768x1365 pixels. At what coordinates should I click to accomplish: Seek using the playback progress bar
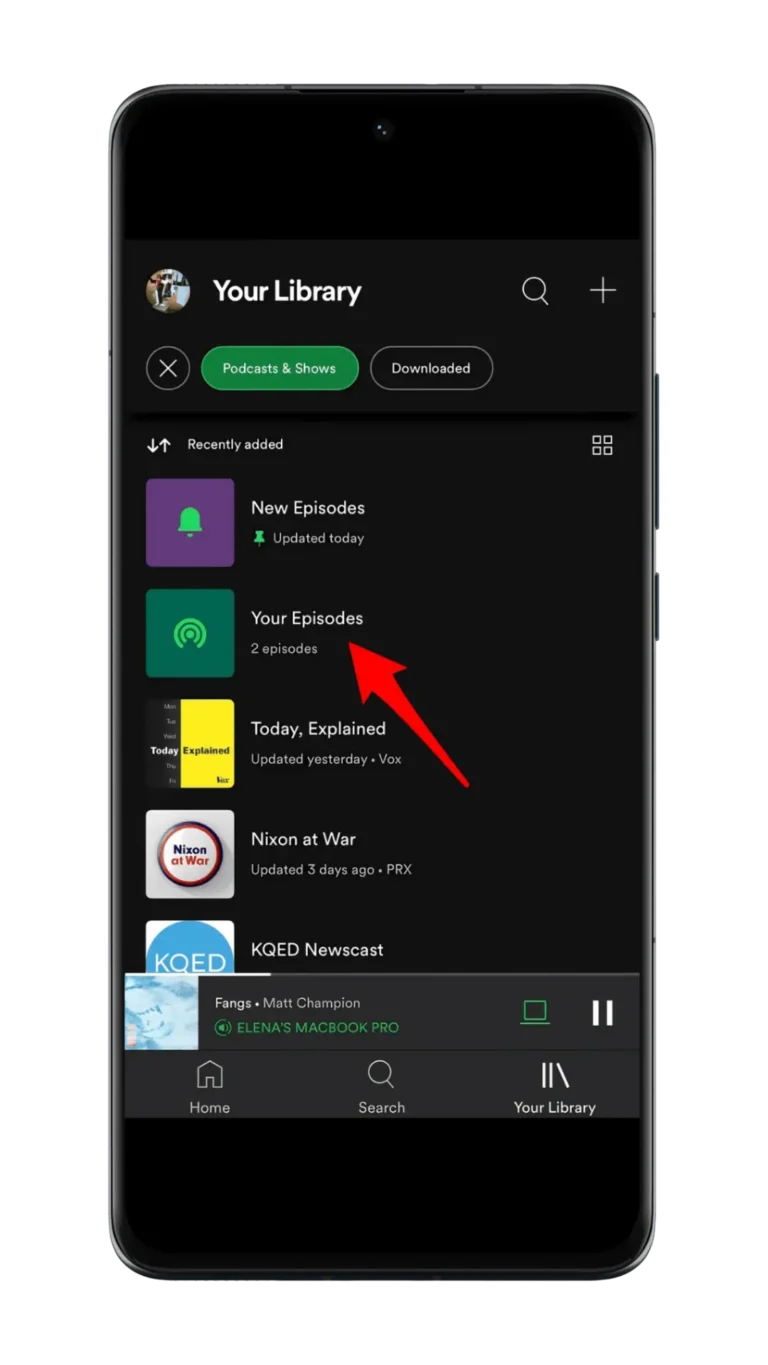point(382,974)
